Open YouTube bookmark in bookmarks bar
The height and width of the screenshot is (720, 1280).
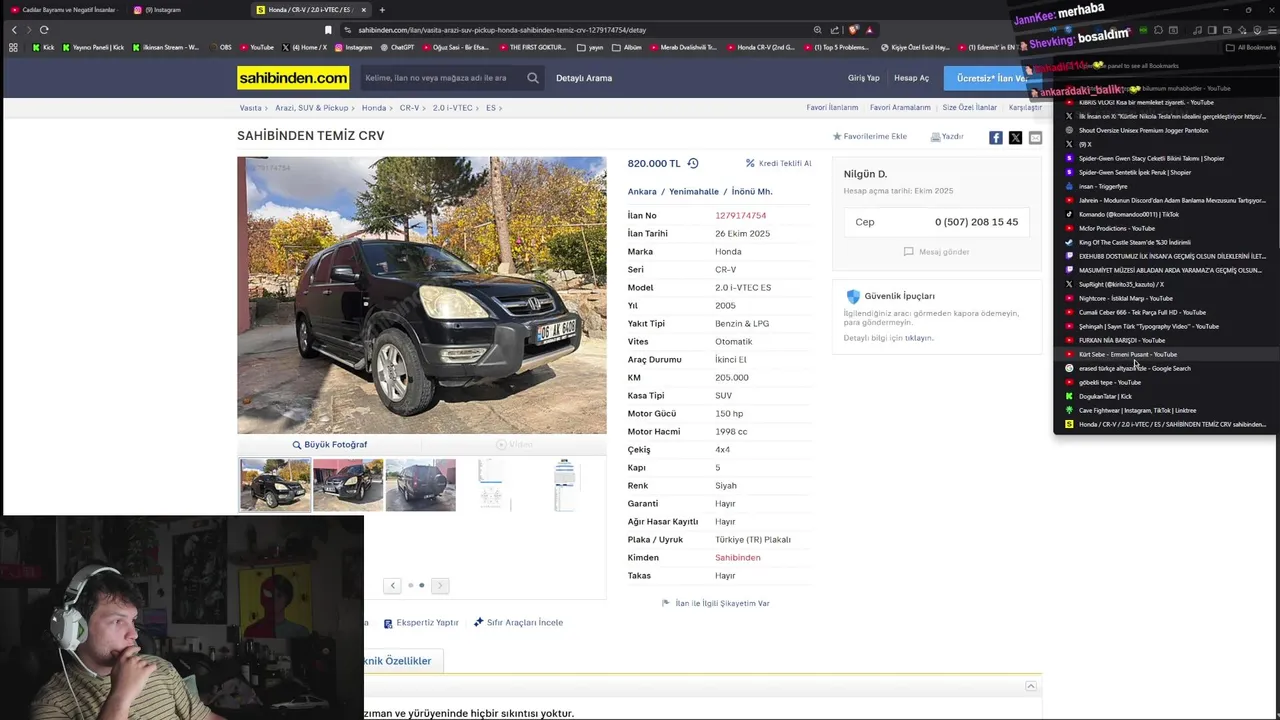[256, 47]
